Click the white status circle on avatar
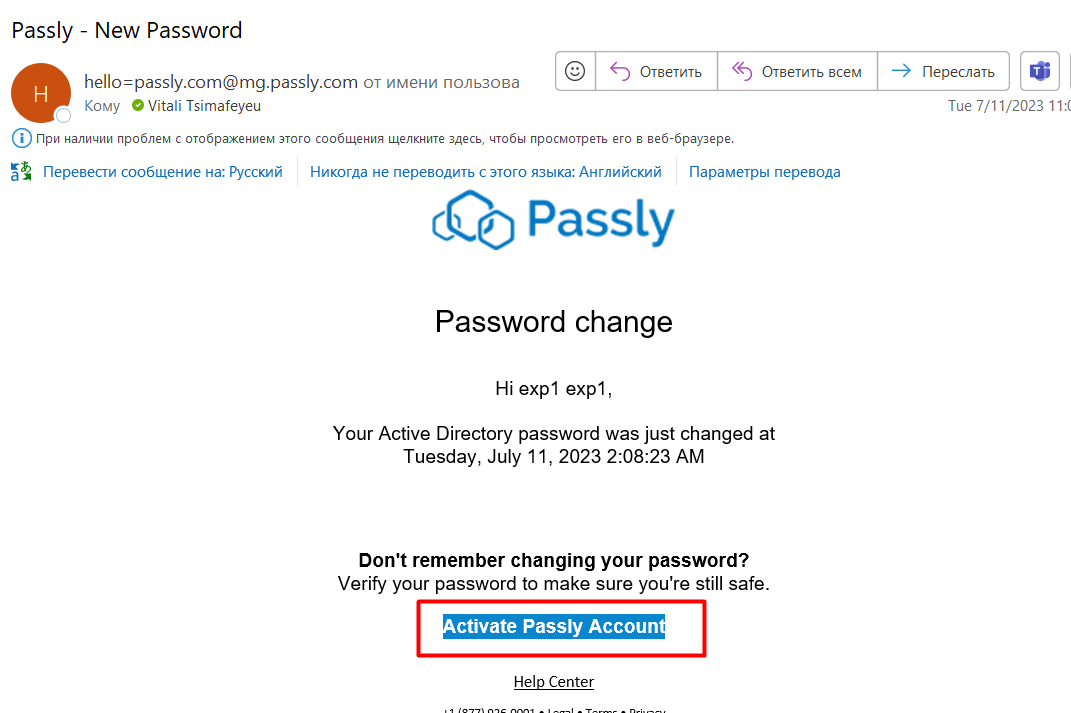This screenshot has height=713, width=1071. pyautogui.click(x=63, y=116)
